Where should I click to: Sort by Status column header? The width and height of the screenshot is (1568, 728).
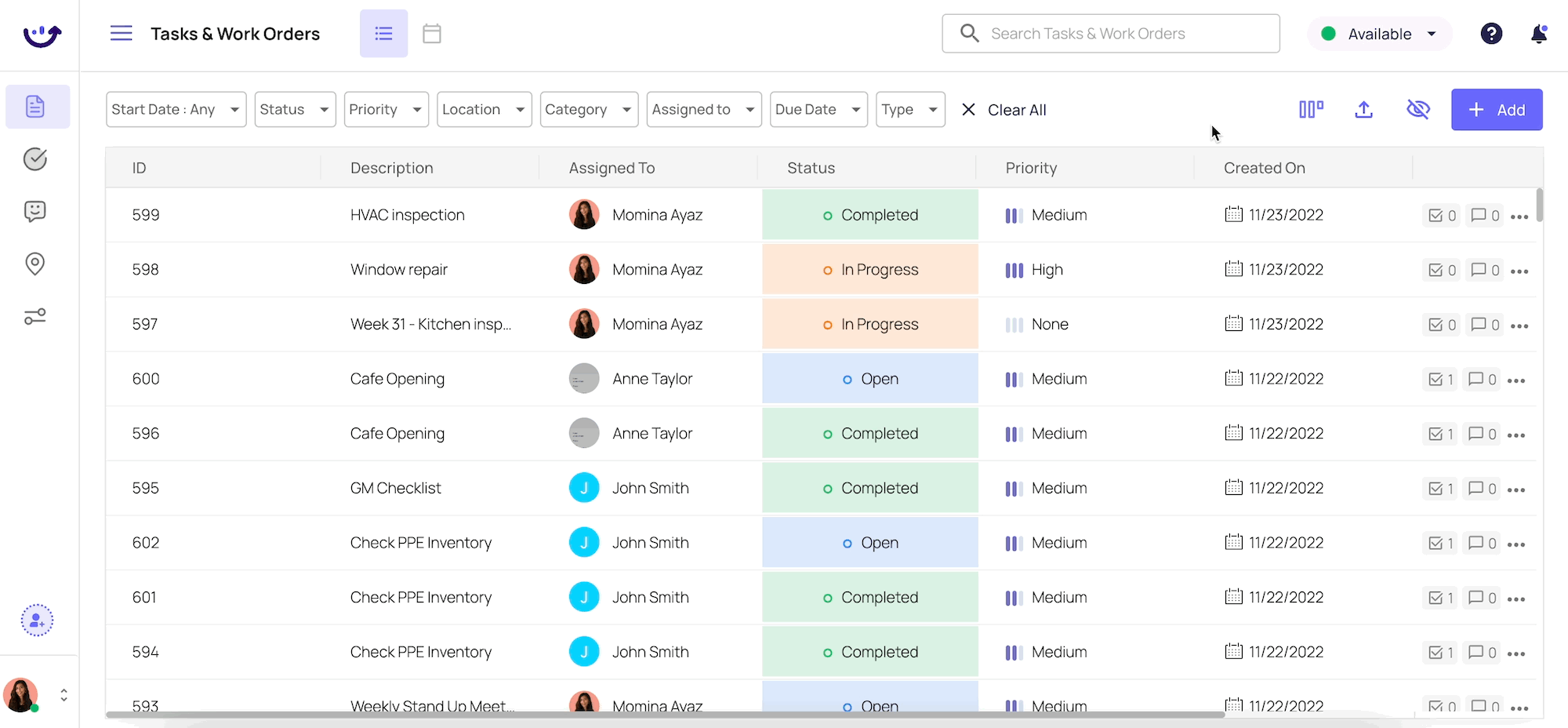tap(811, 168)
